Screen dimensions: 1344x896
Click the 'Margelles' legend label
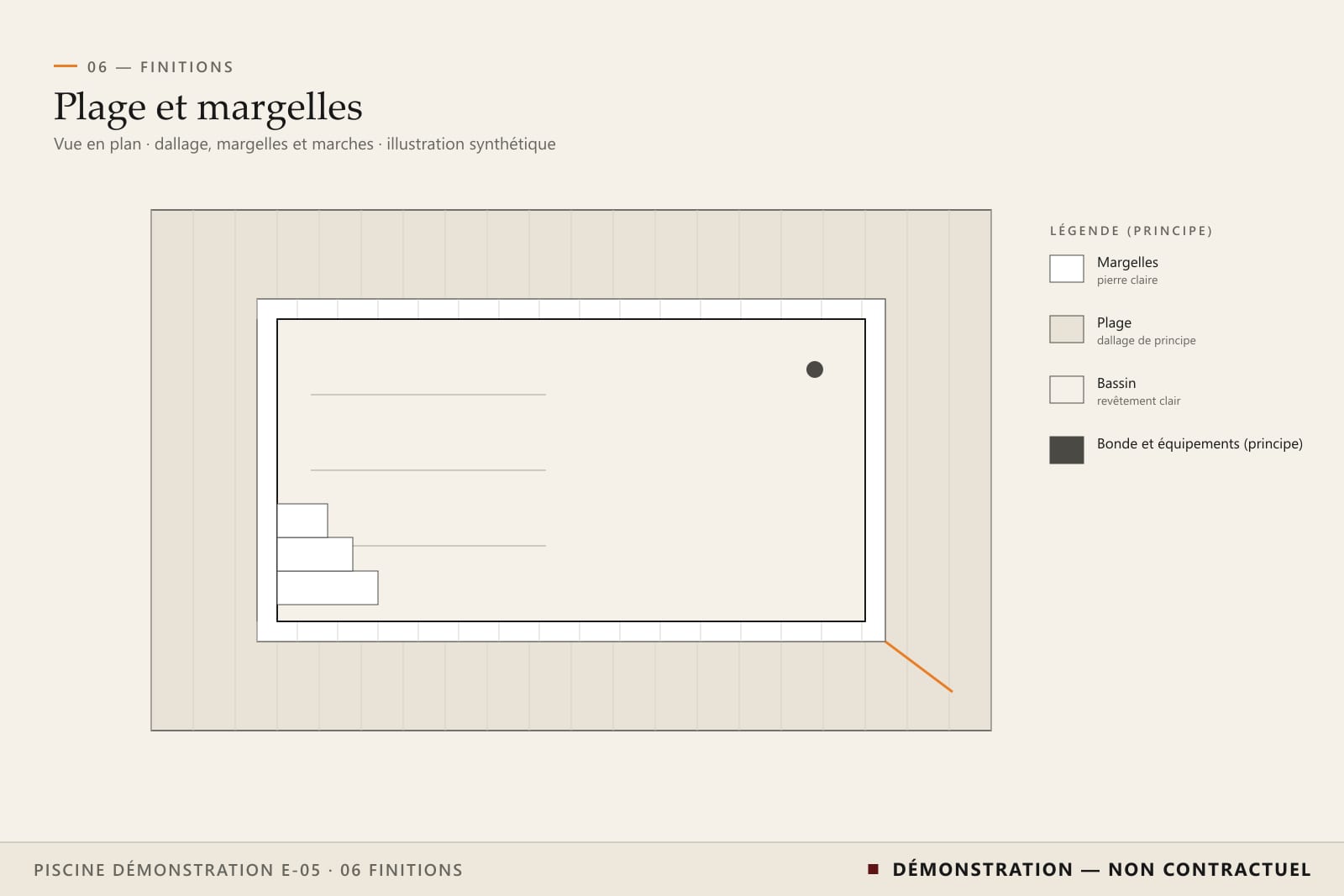[1127, 262]
